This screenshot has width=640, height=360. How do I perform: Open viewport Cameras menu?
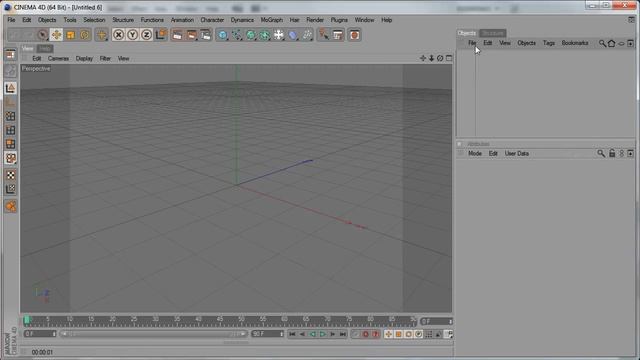coord(58,58)
